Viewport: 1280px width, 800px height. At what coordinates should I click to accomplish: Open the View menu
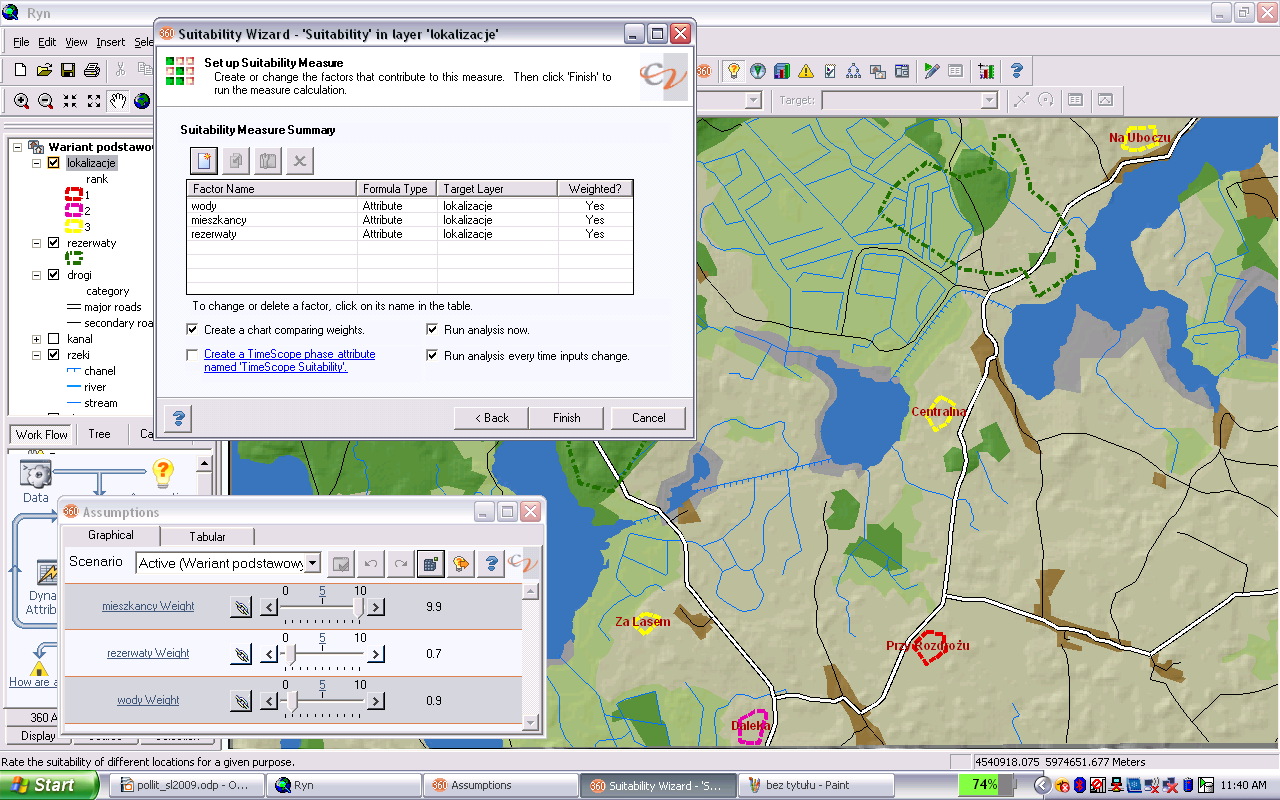[x=76, y=42]
